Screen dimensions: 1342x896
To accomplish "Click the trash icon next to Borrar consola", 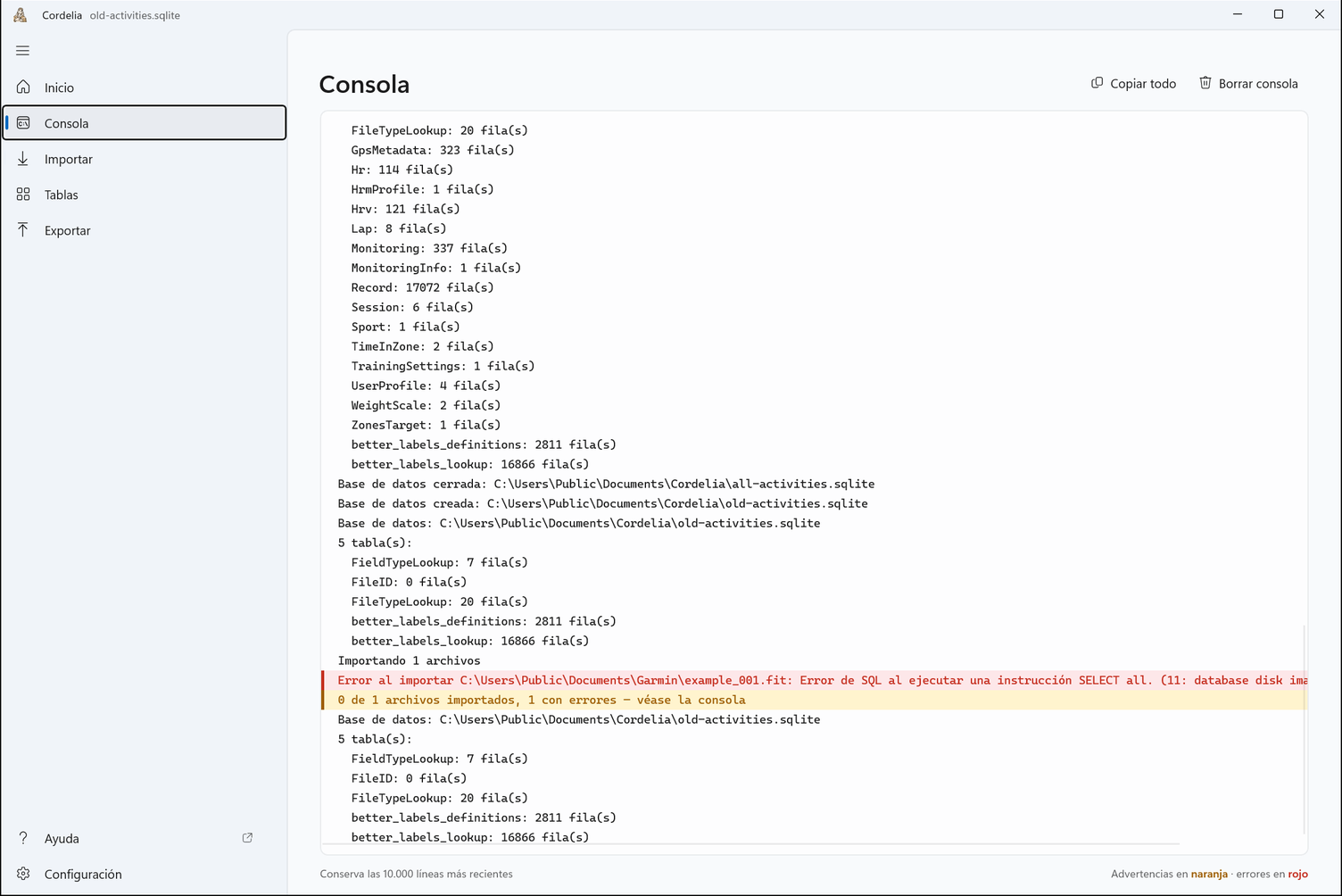I will click(1205, 83).
